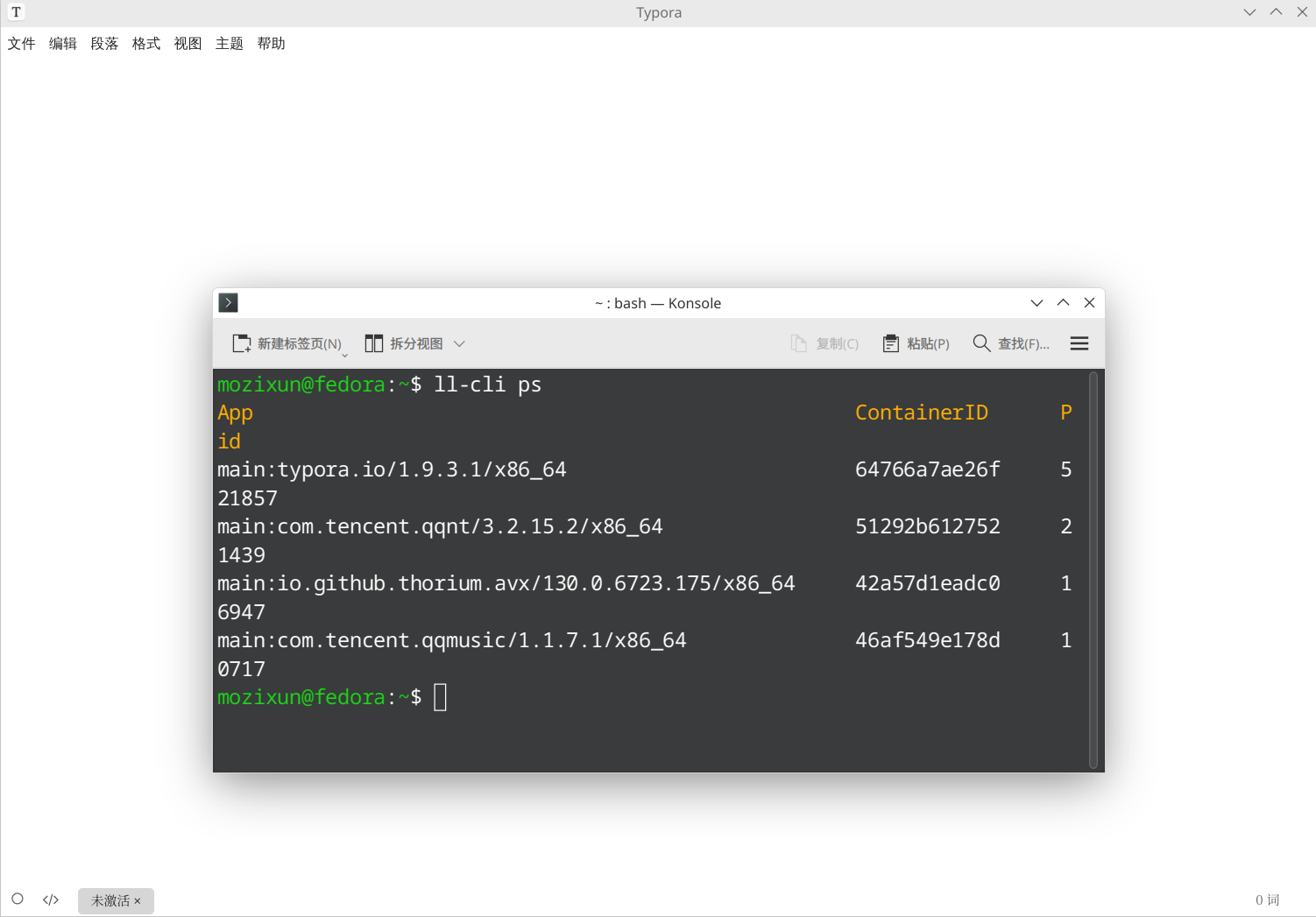
Task: Minimize the Typora window
Action: point(1249,12)
